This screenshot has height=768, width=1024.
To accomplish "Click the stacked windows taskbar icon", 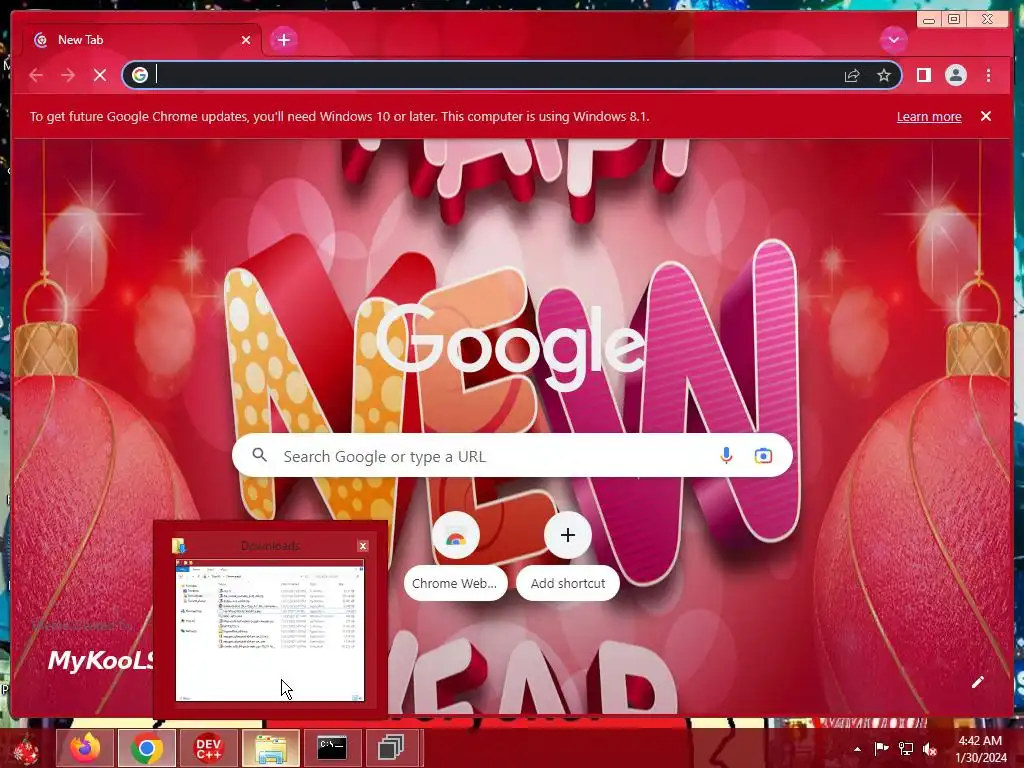I will point(392,748).
